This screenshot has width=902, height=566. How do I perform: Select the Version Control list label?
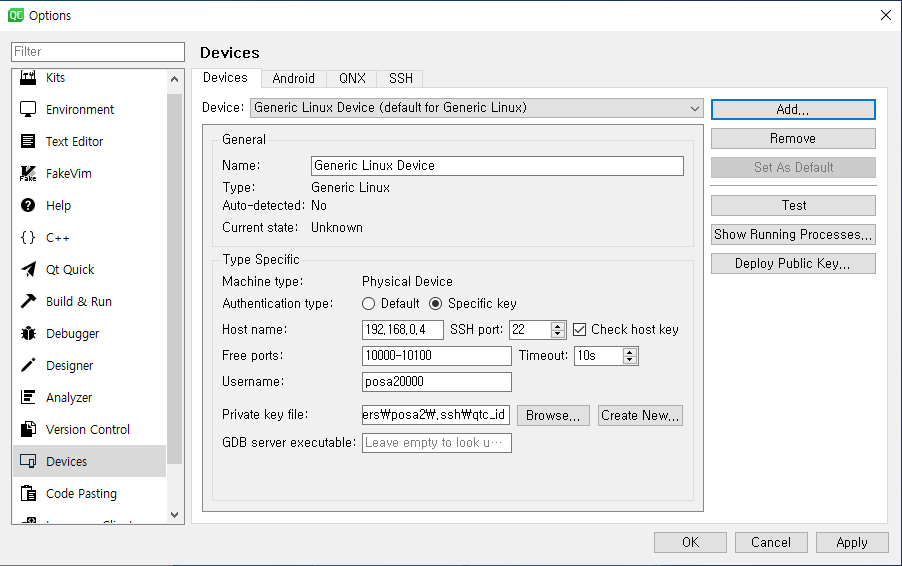click(x=88, y=430)
